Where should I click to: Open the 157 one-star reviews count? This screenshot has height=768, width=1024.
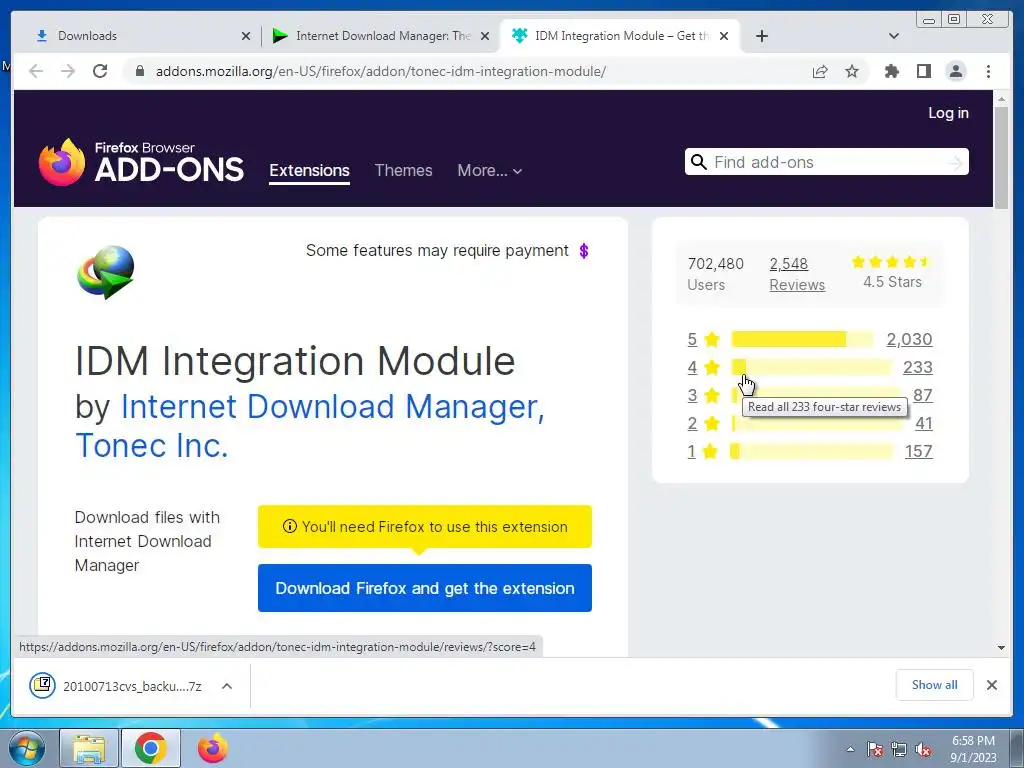[918, 451]
